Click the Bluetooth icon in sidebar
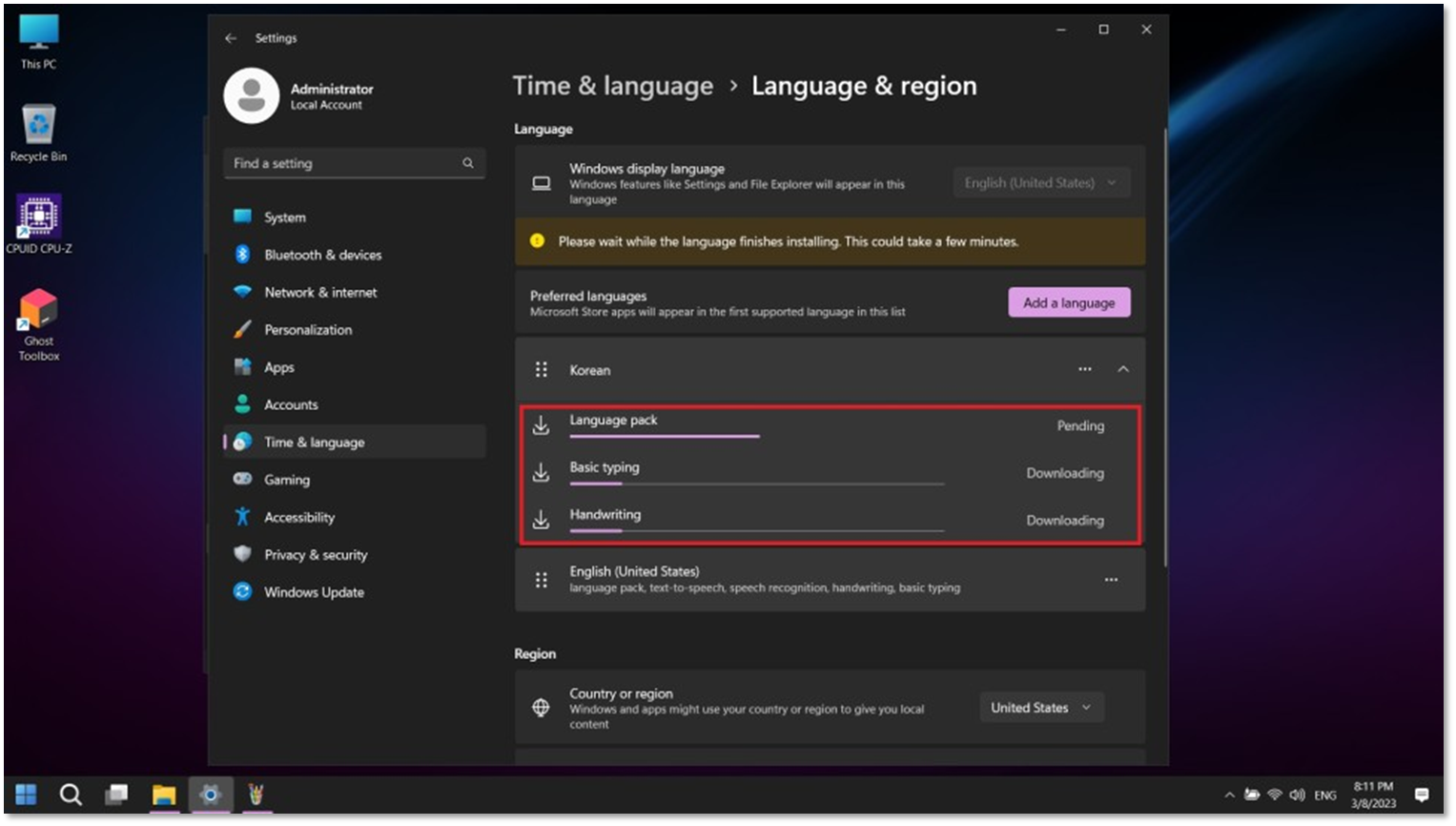Image resolution: width=1456 pixels, height=826 pixels. click(243, 255)
